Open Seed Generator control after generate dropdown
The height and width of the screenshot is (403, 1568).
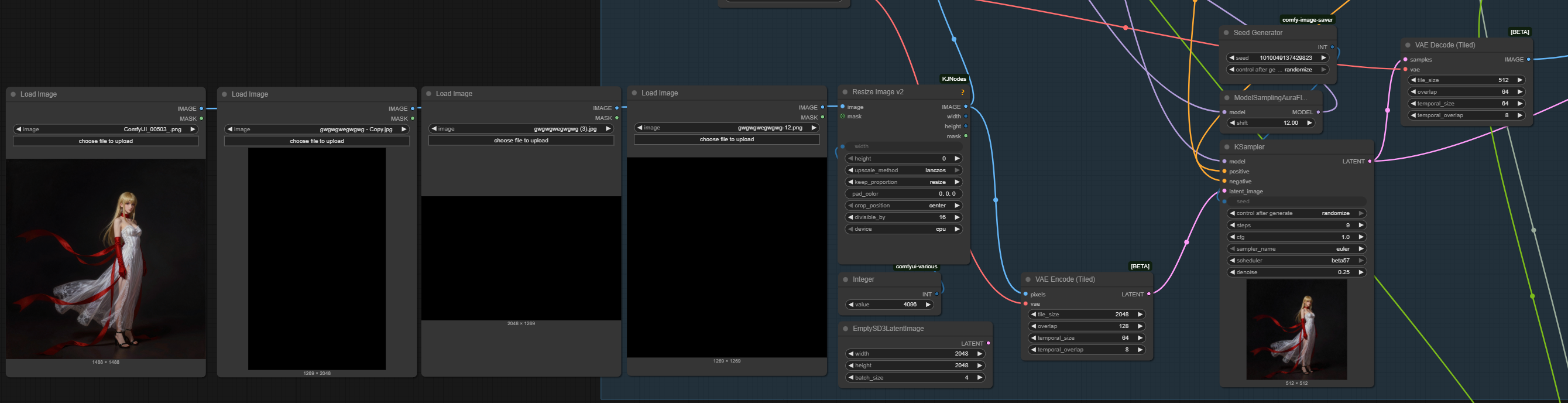click(x=1277, y=69)
